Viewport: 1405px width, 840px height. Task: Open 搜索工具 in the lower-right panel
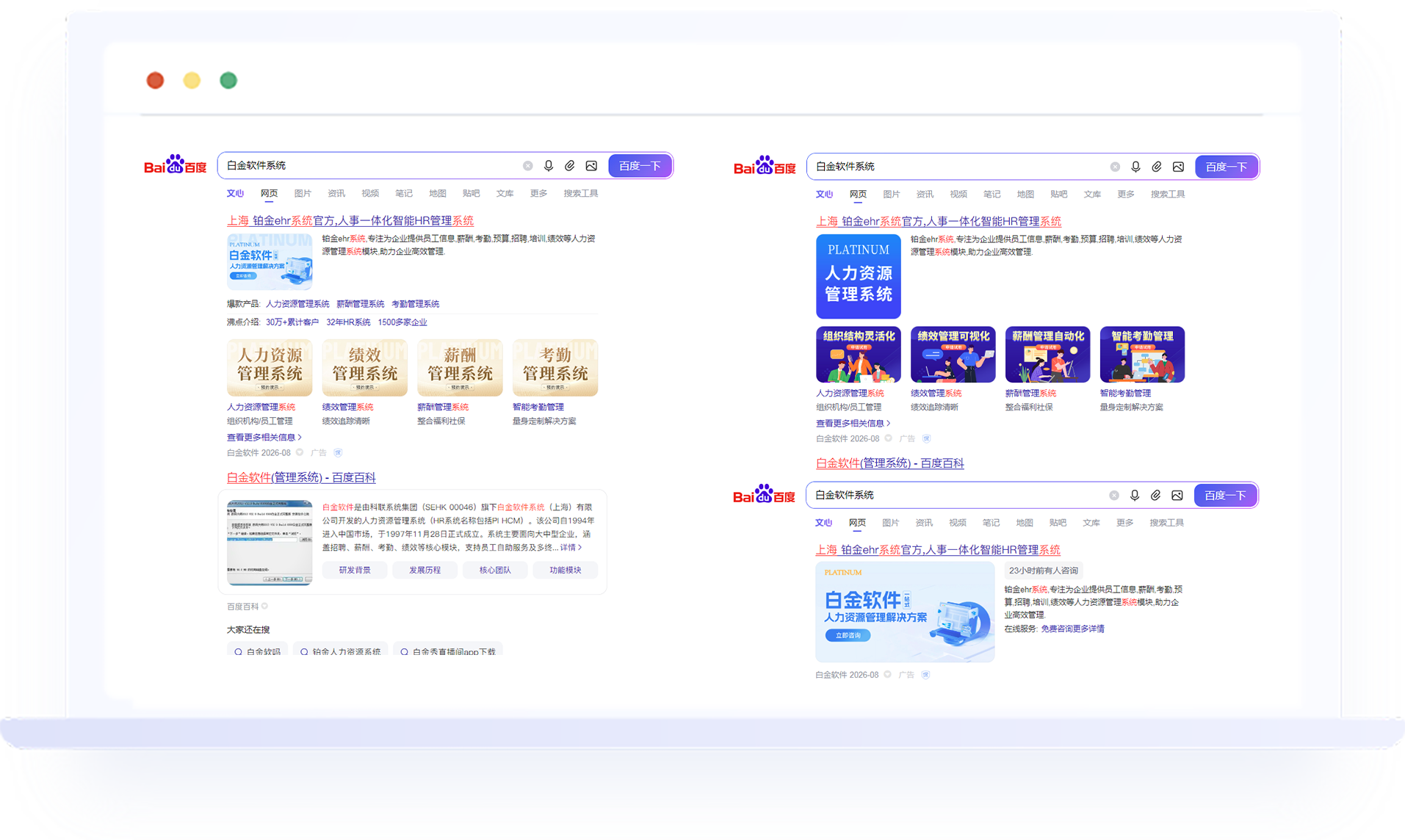tap(1167, 523)
